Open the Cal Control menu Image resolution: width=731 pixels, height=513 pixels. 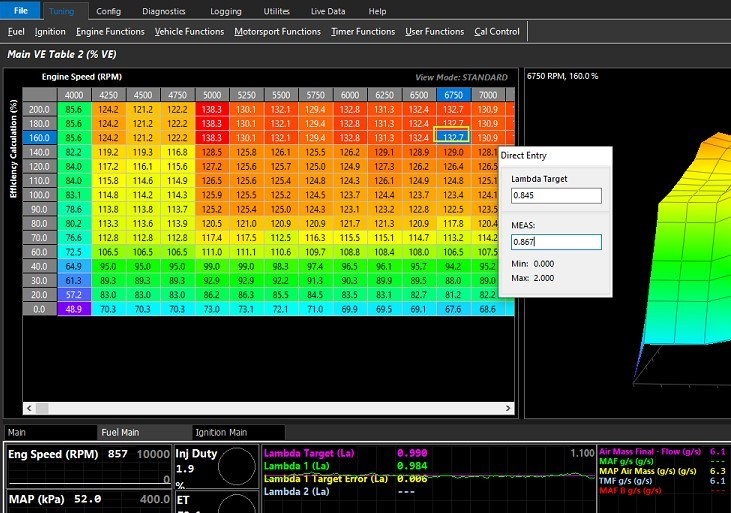click(497, 32)
